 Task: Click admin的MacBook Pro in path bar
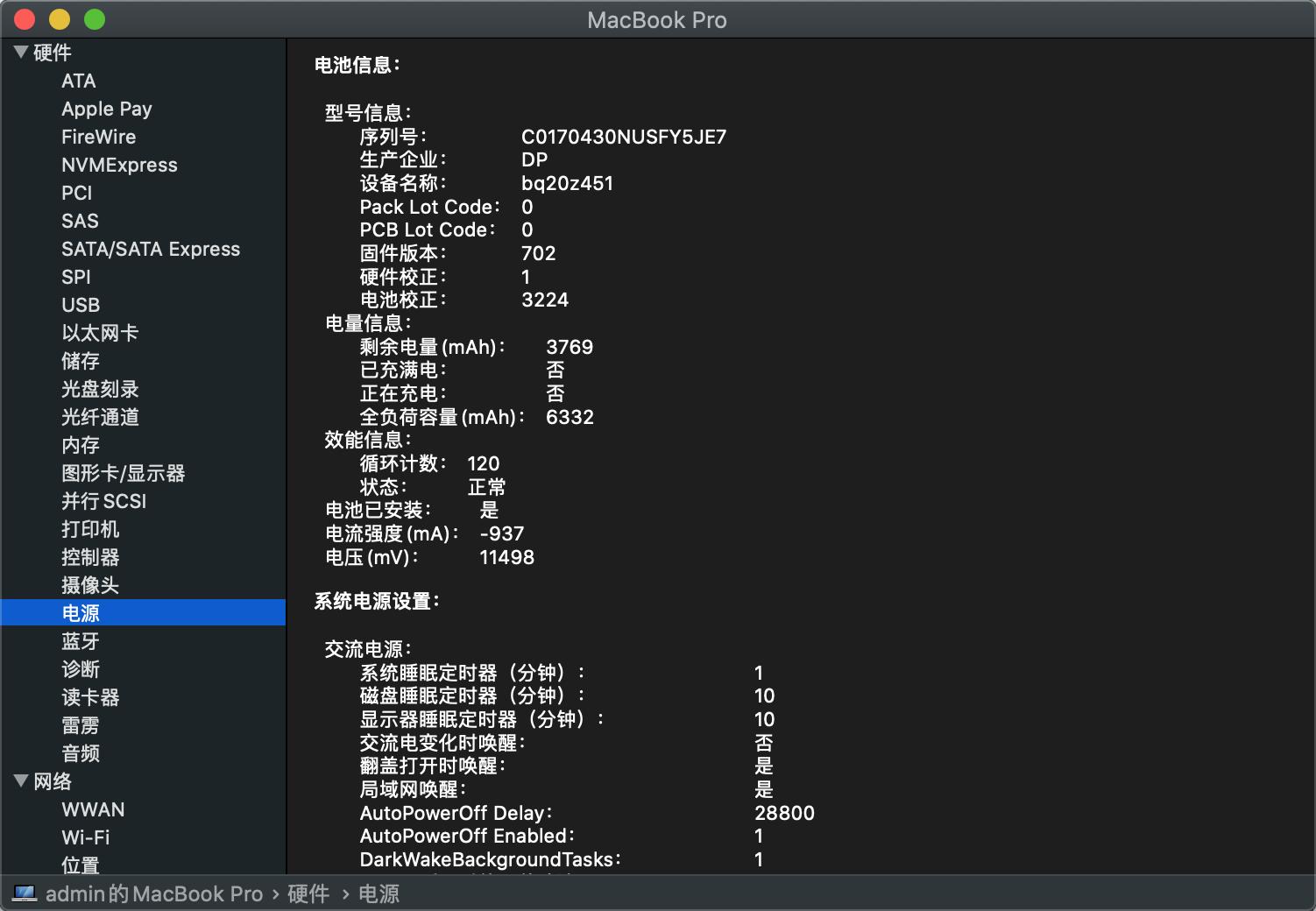point(153,893)
